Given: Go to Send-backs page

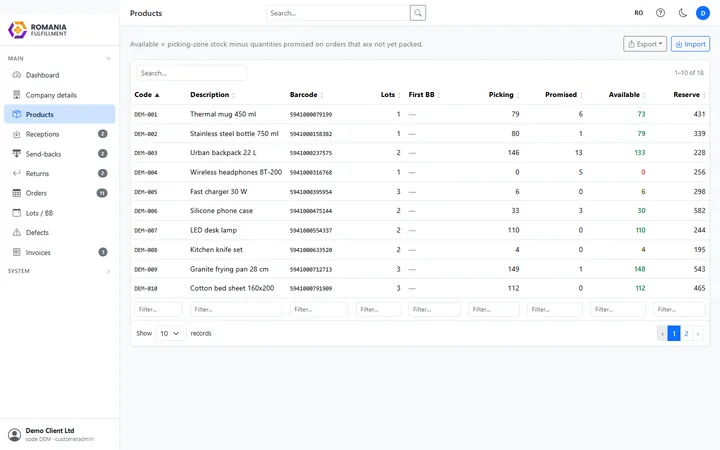Looking at the screenshot, I should [60, 154].
